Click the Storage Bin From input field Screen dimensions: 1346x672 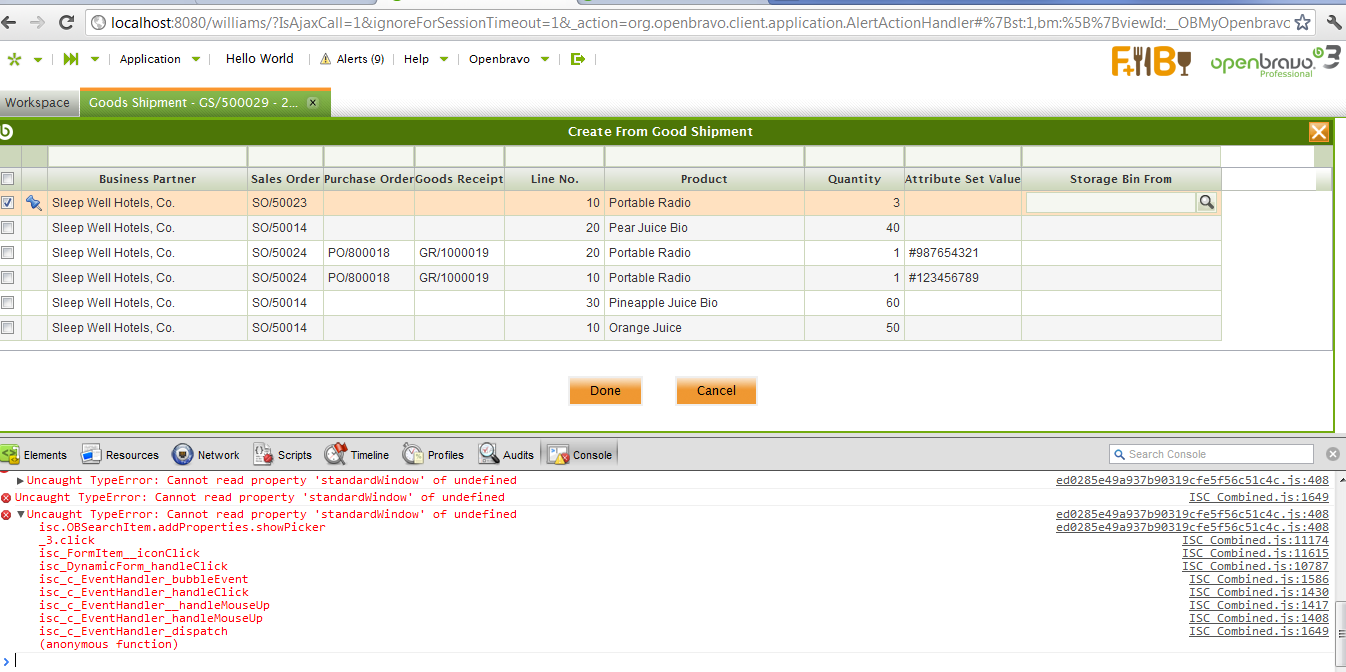click(1110, 203)
